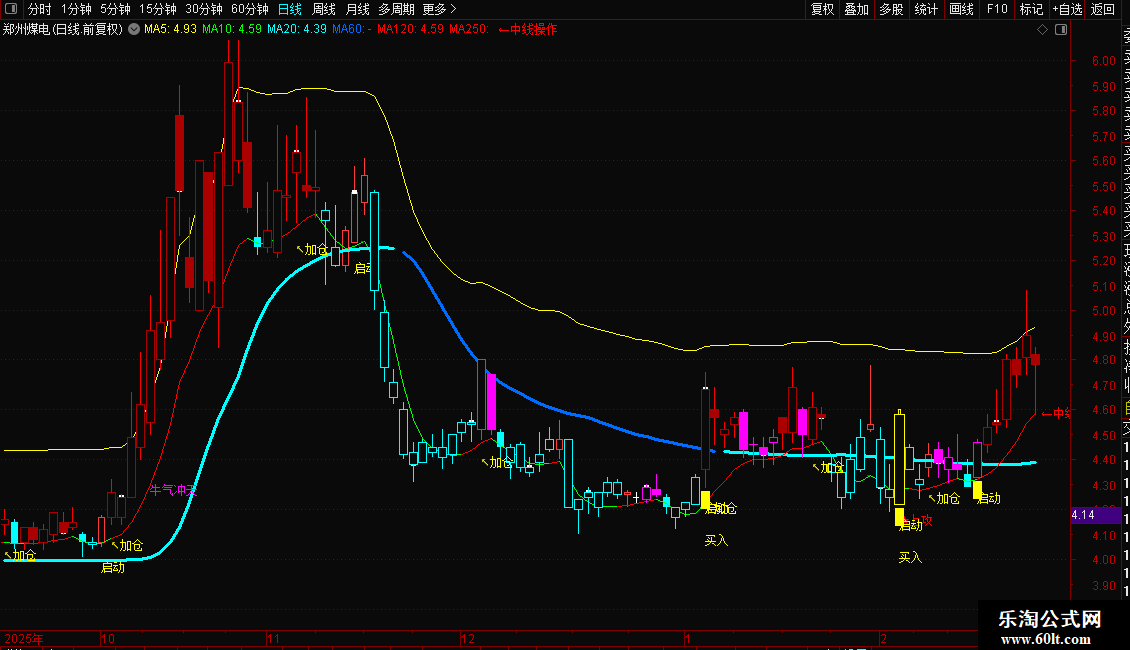1130x650 pixels.
Task: Select the 5分钟 period
Action: coord(115,9)
